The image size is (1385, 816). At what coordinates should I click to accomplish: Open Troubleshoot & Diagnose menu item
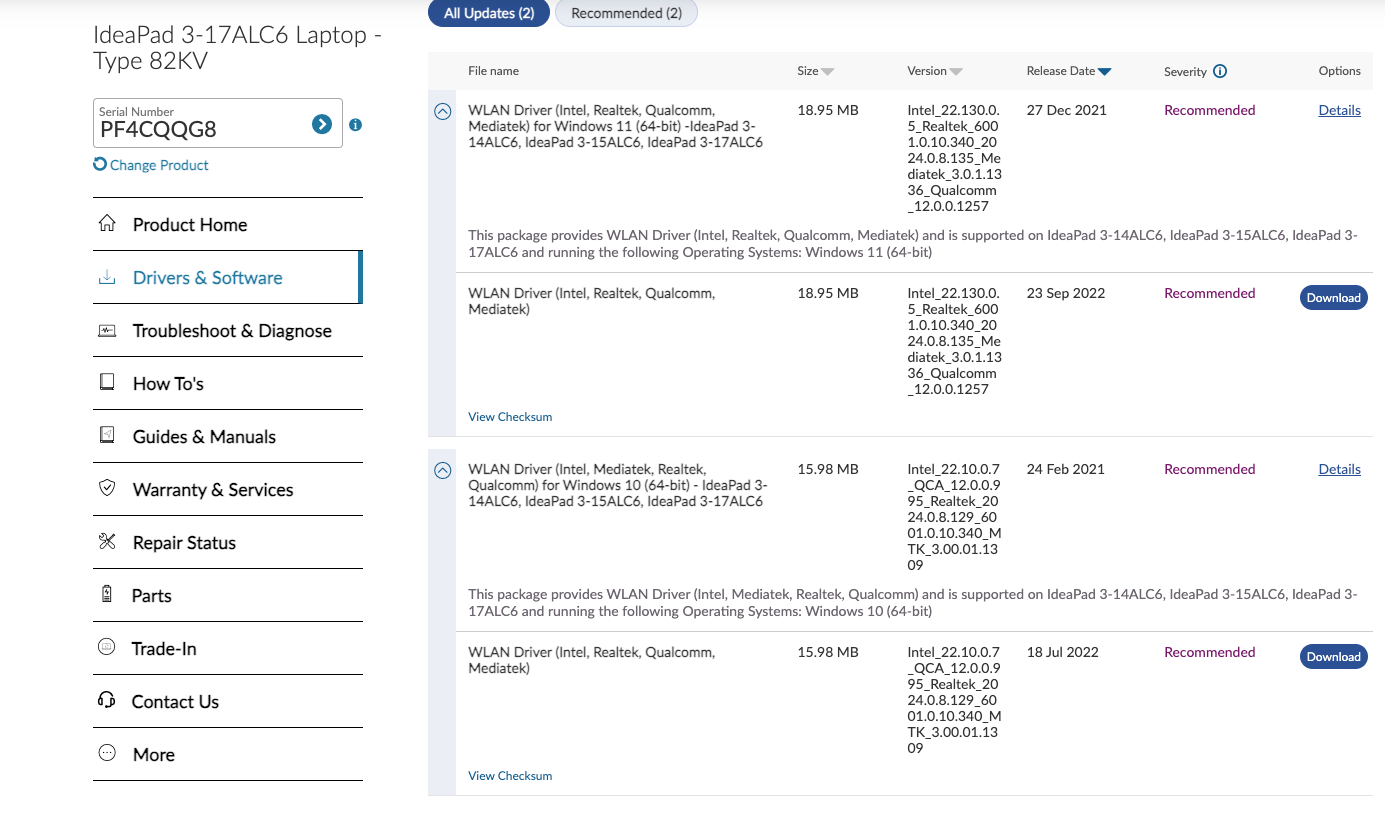point(228,330)
